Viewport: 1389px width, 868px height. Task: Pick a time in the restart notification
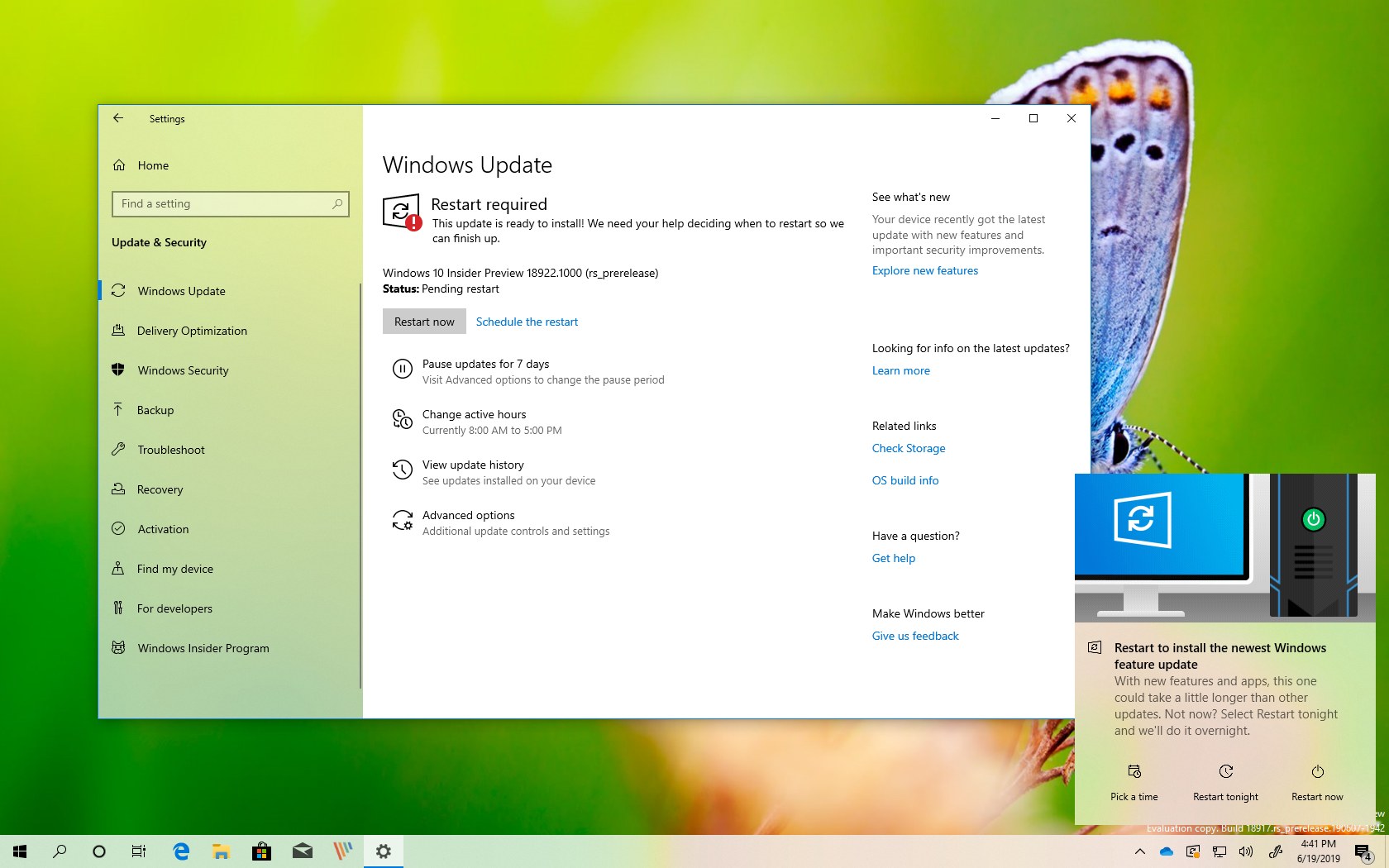1134,783
